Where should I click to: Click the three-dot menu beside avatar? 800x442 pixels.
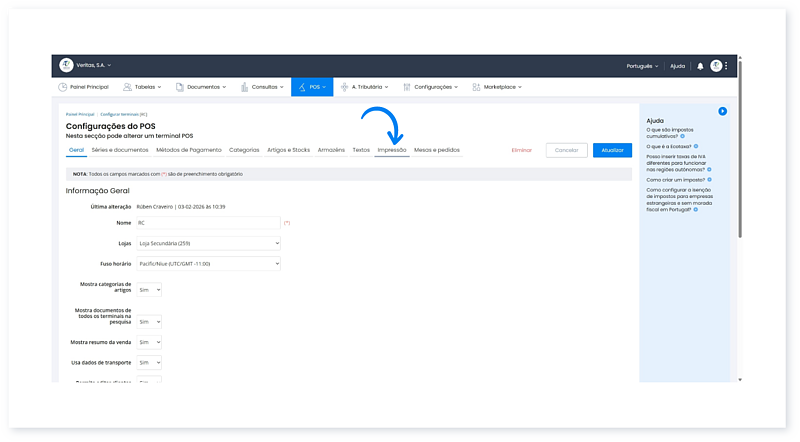coord(727,66)
